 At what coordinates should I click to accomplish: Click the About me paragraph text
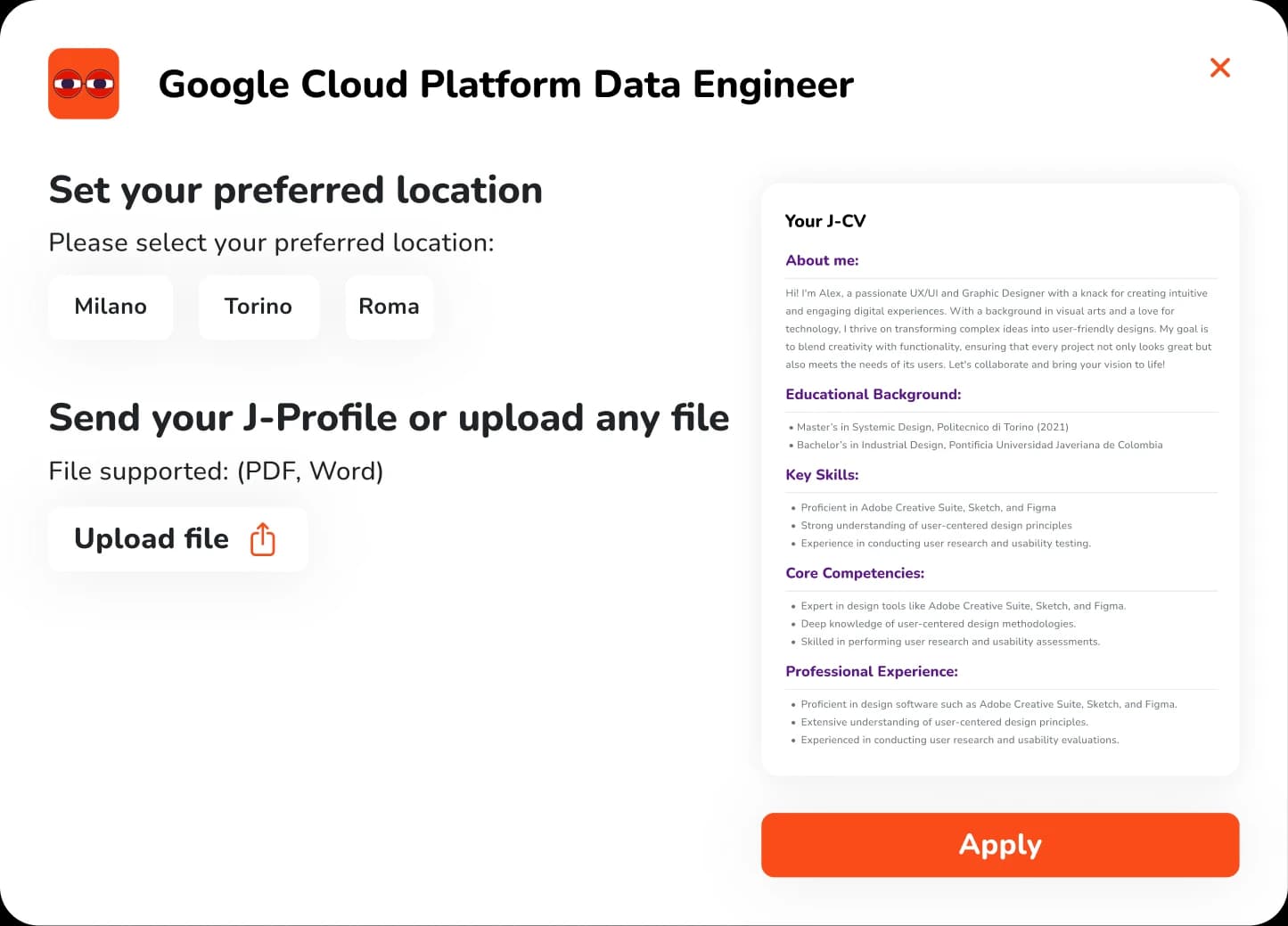click(997, 329)
